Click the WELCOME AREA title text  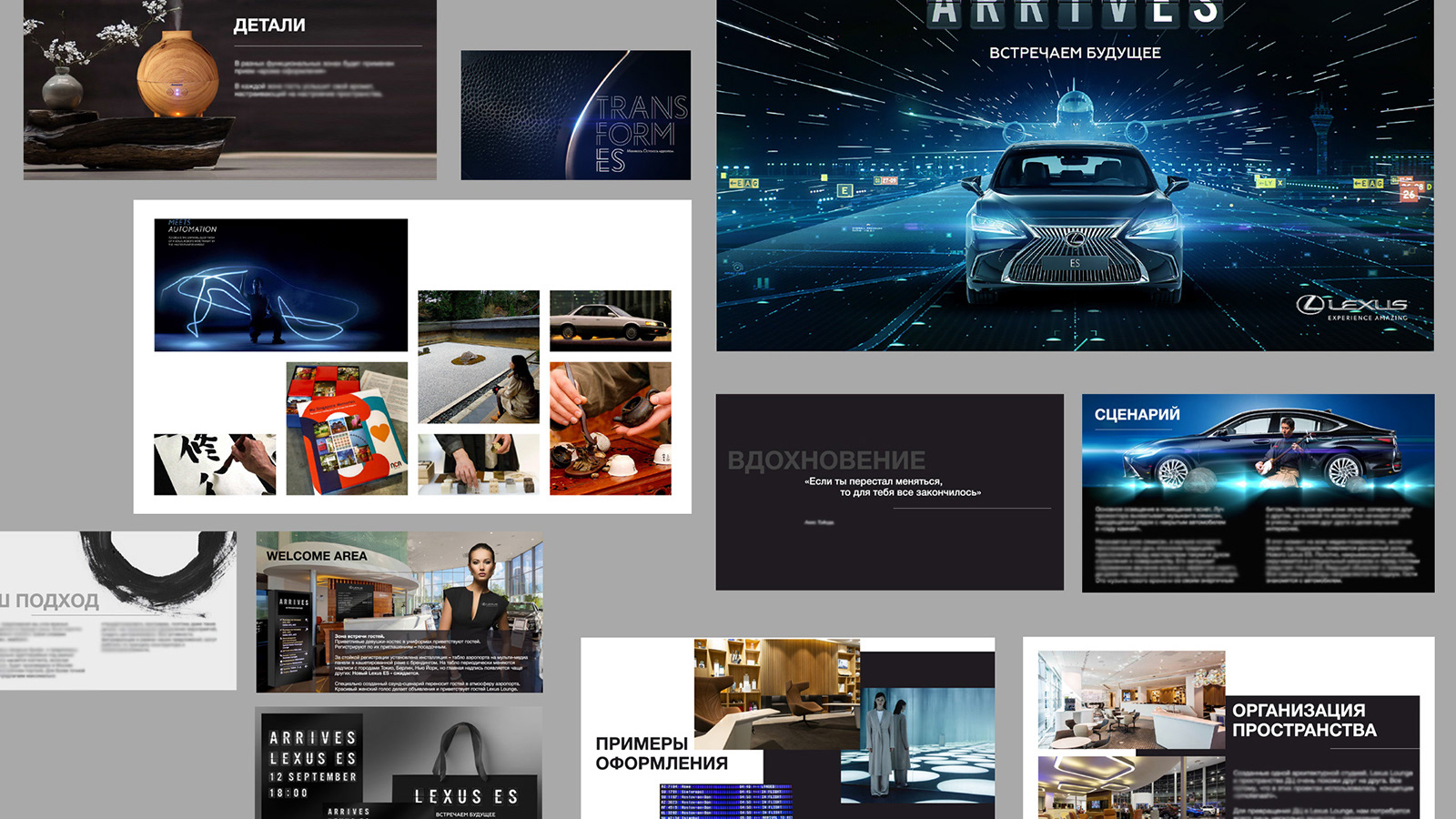point(317,556)
